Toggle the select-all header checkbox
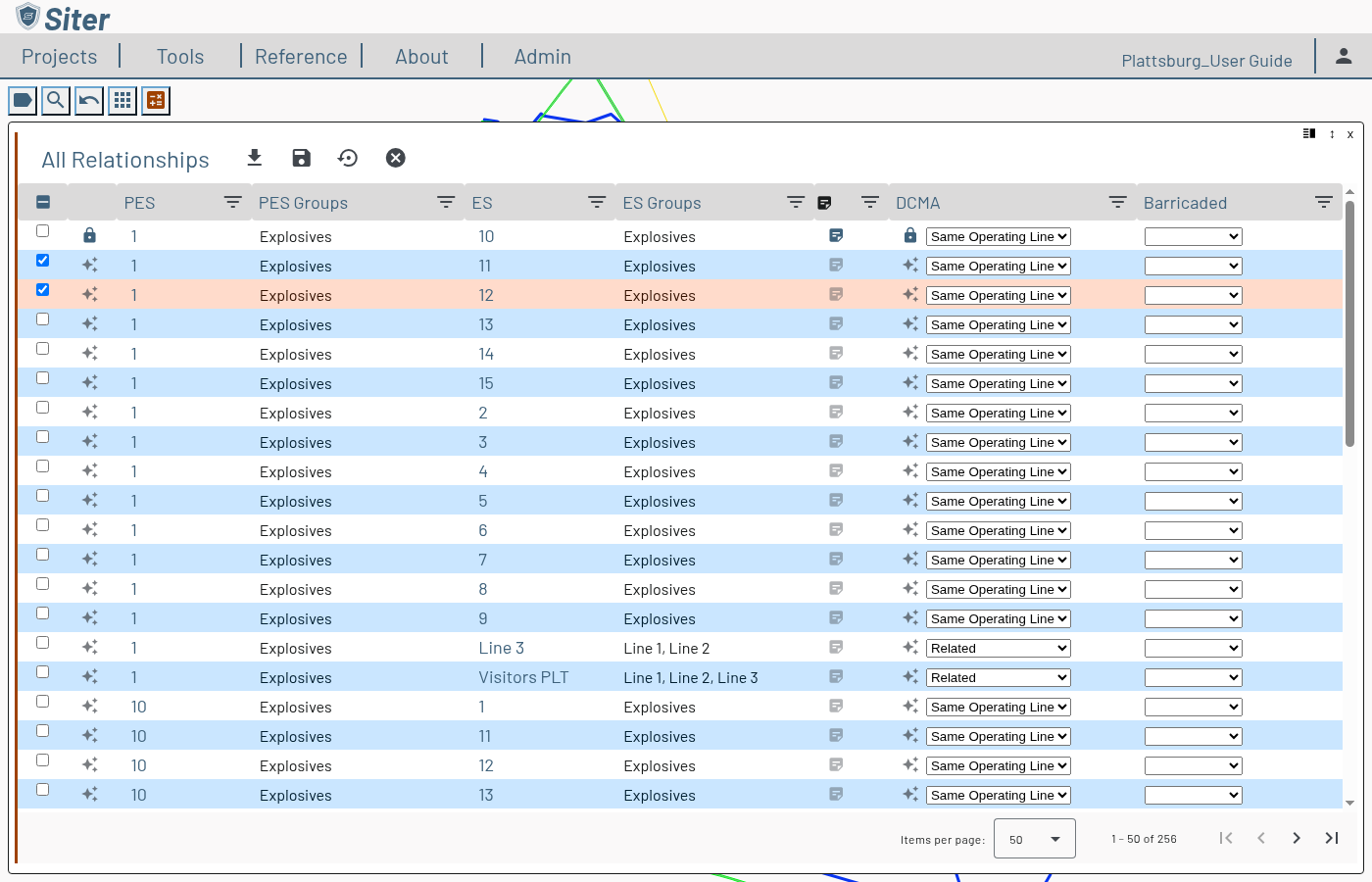The height and width of the screenshot is (882, 1372). coord(43,202)
